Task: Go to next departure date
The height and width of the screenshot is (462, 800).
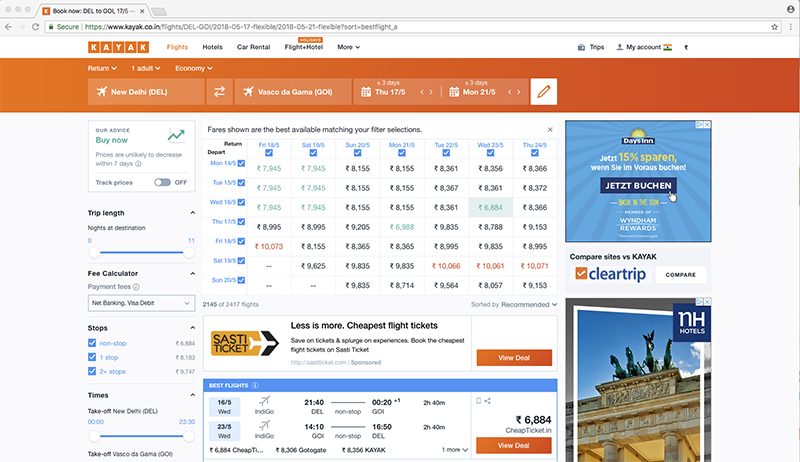Action: [x=431, y=92]
